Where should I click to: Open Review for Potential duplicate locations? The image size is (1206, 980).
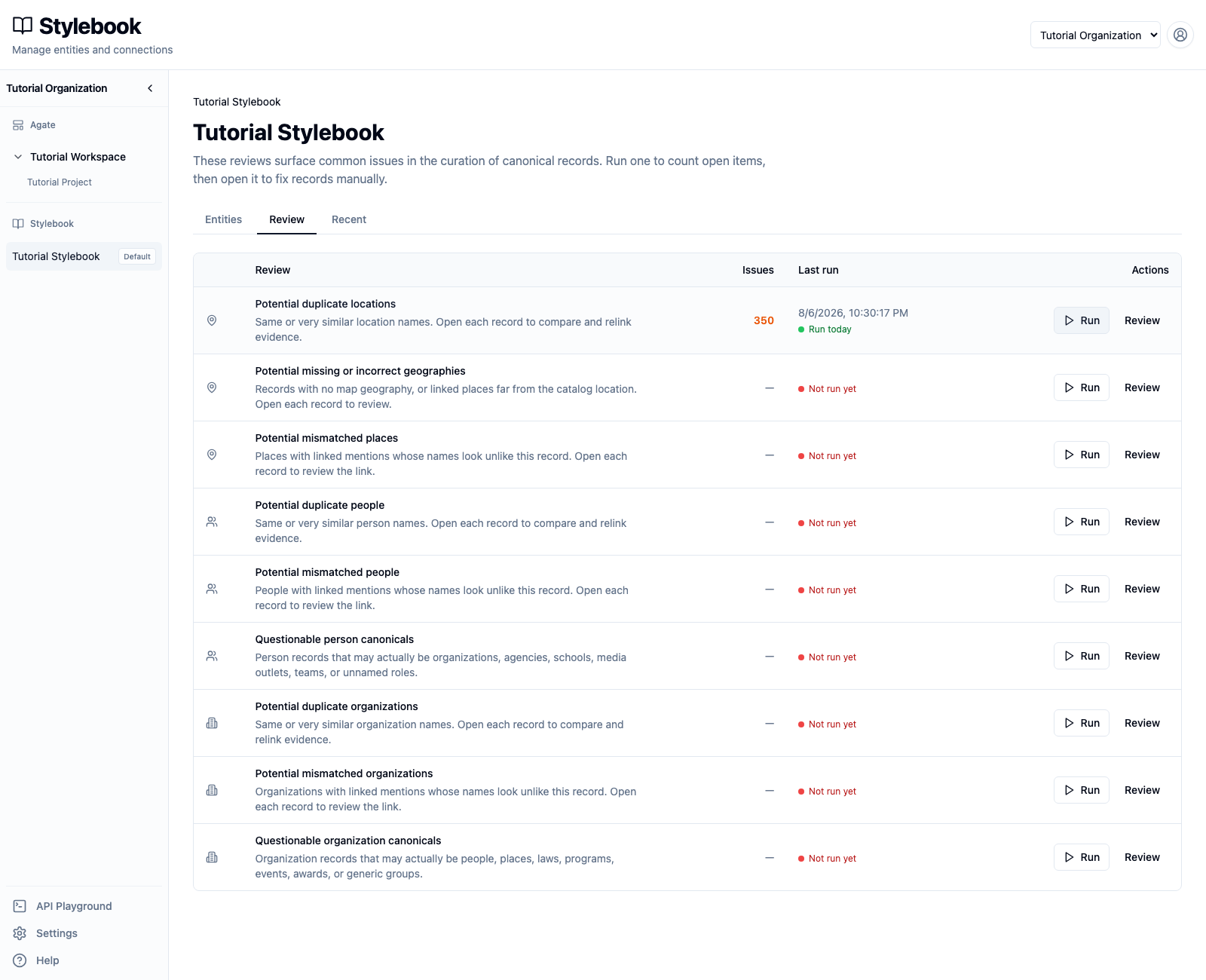click(x=1142, y=320)
